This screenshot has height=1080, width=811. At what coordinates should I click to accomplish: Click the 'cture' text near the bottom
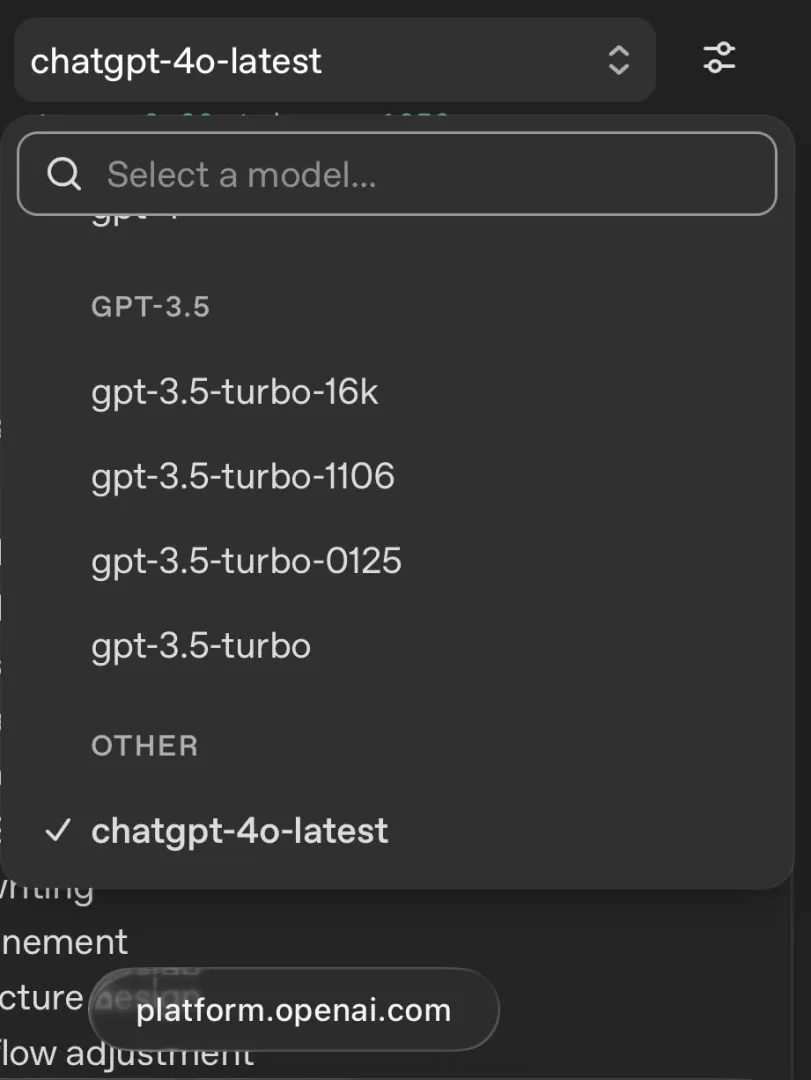[x=42, y=997]
